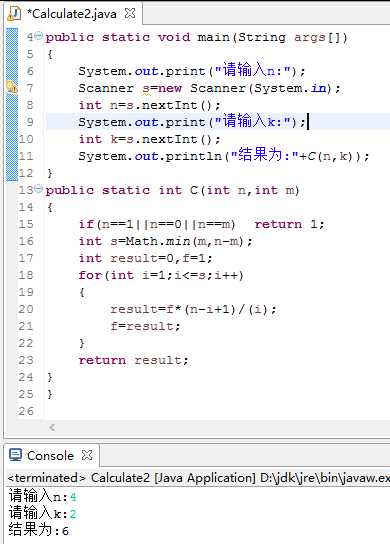Click console output '请输入n:4'
This screenshot has width=390, height=544.
(42, 496)
